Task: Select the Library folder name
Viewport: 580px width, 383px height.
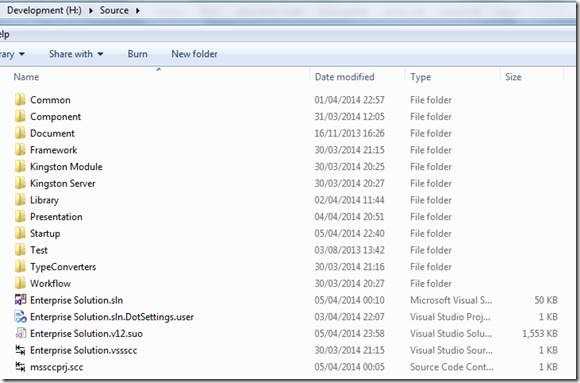Action: tap(44, 200)
